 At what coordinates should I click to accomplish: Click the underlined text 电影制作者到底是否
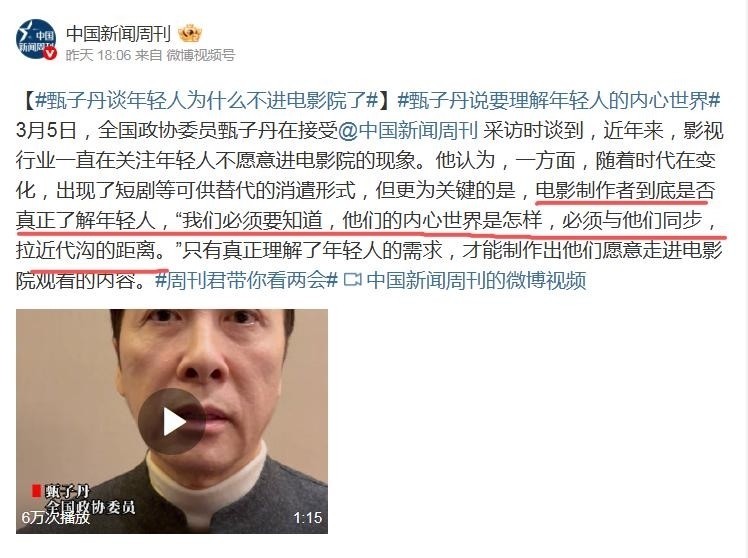click(x=625, y=191)
